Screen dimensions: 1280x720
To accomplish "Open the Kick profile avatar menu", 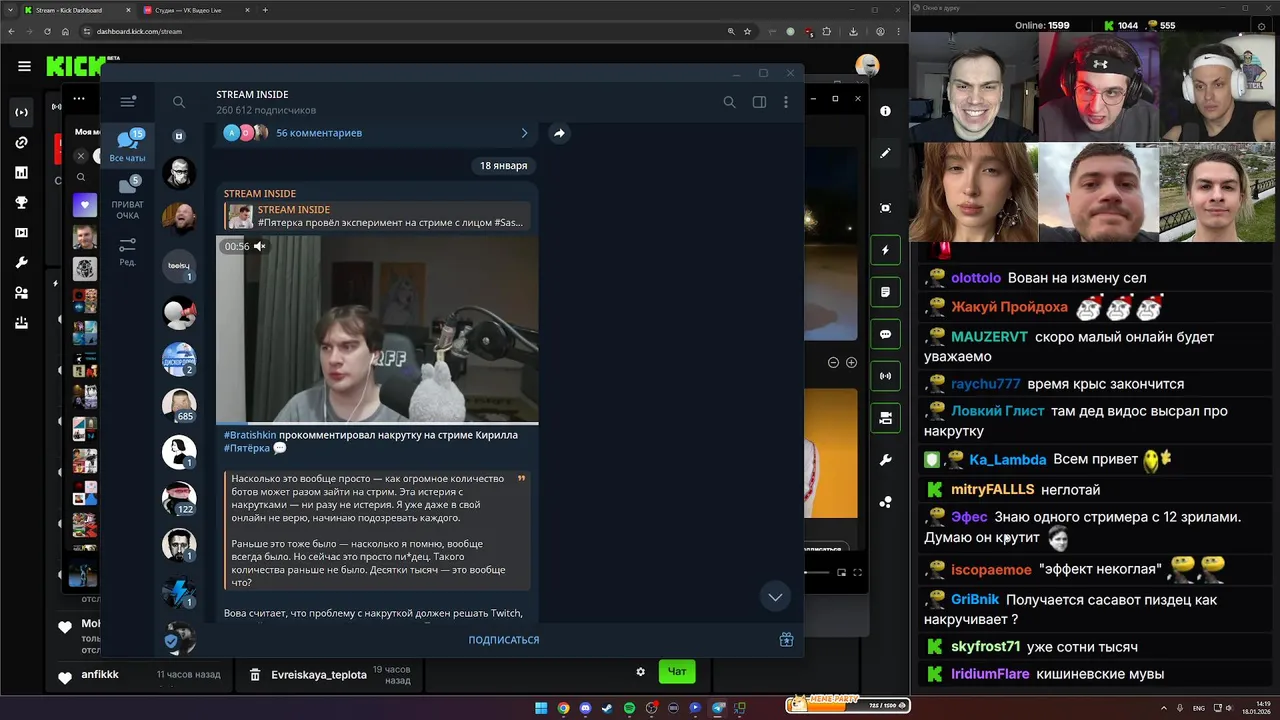I will (867, 66).
